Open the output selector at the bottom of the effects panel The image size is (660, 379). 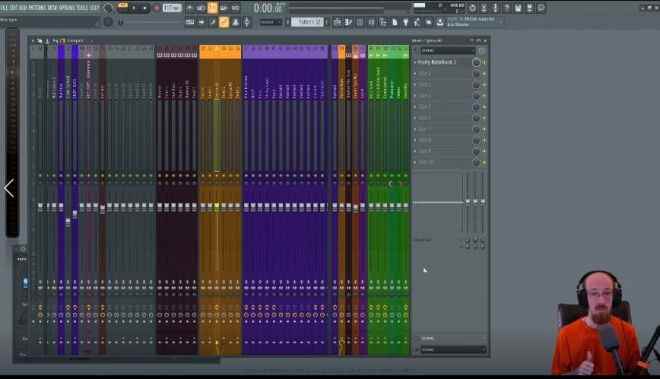(x=453, y=350)
